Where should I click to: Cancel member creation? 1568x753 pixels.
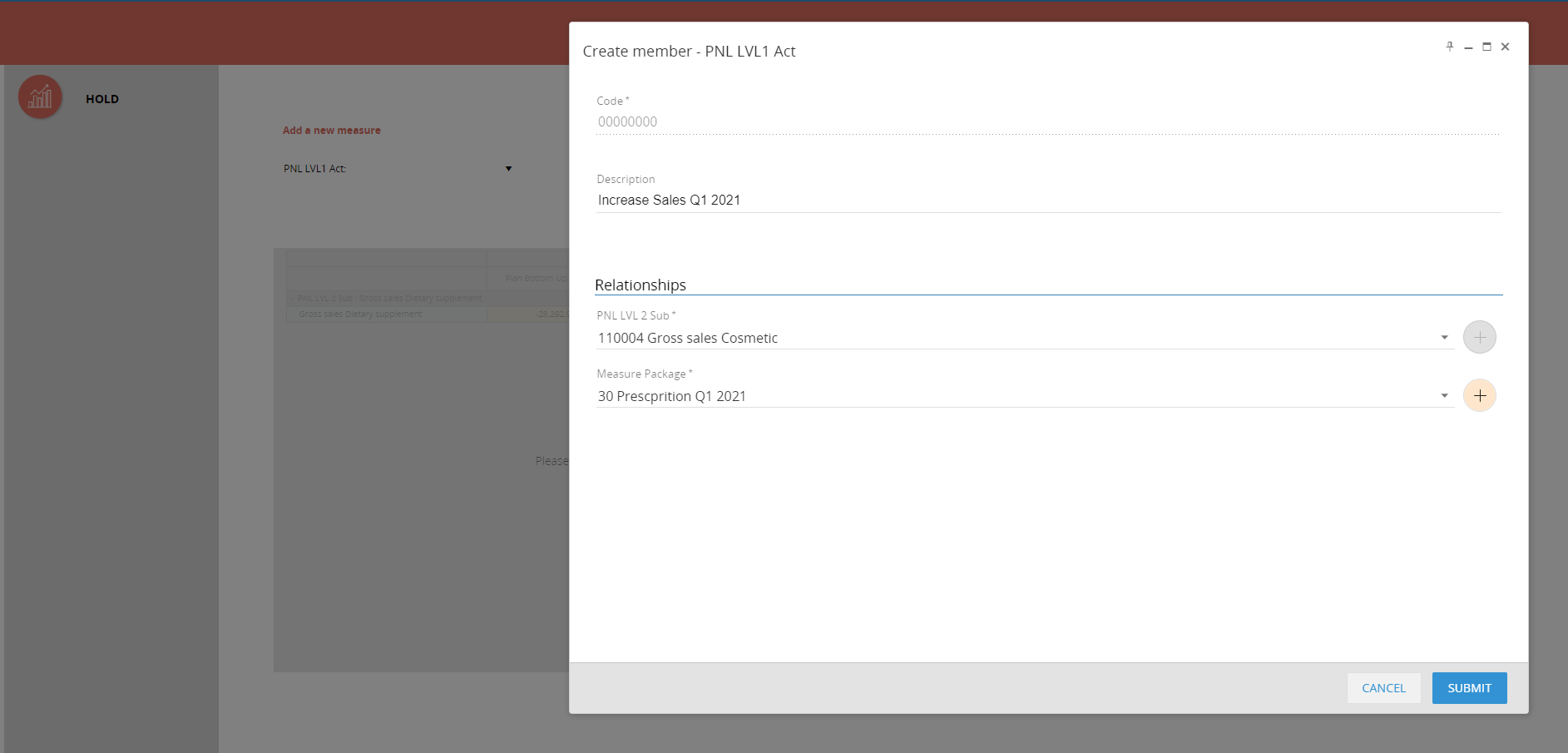pyautogui.click(x=1383, y=688)
